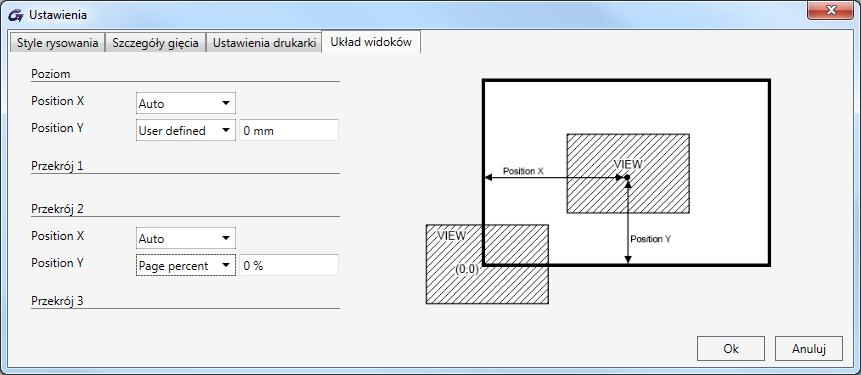Click the Przekrój 3 section heading
Screen dimensions: 861x375
[57, 301]
